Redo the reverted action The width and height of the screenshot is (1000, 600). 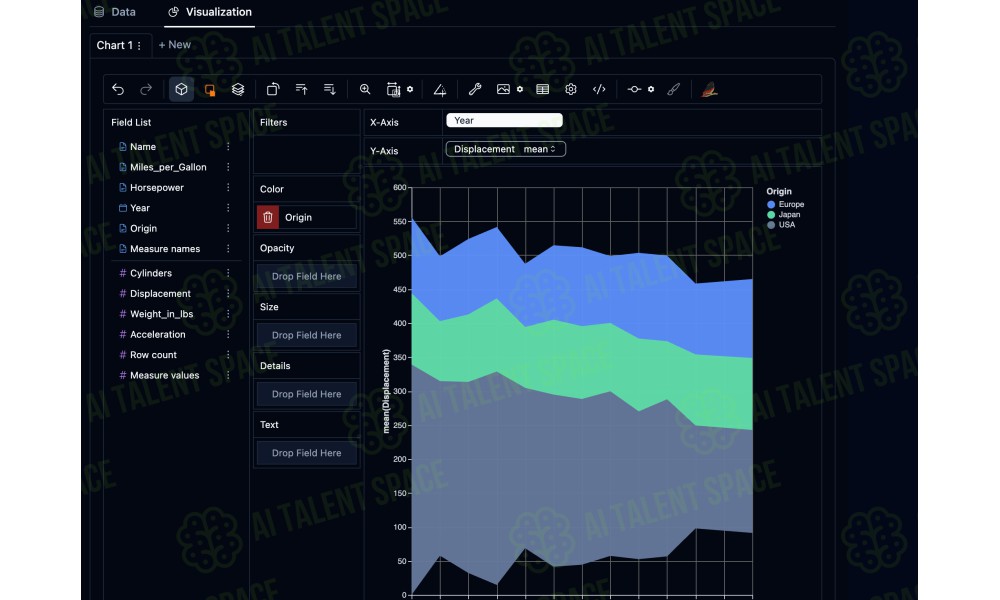146,89
